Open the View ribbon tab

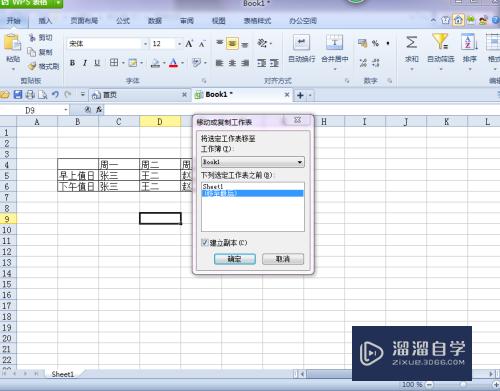tap(219, 21)
